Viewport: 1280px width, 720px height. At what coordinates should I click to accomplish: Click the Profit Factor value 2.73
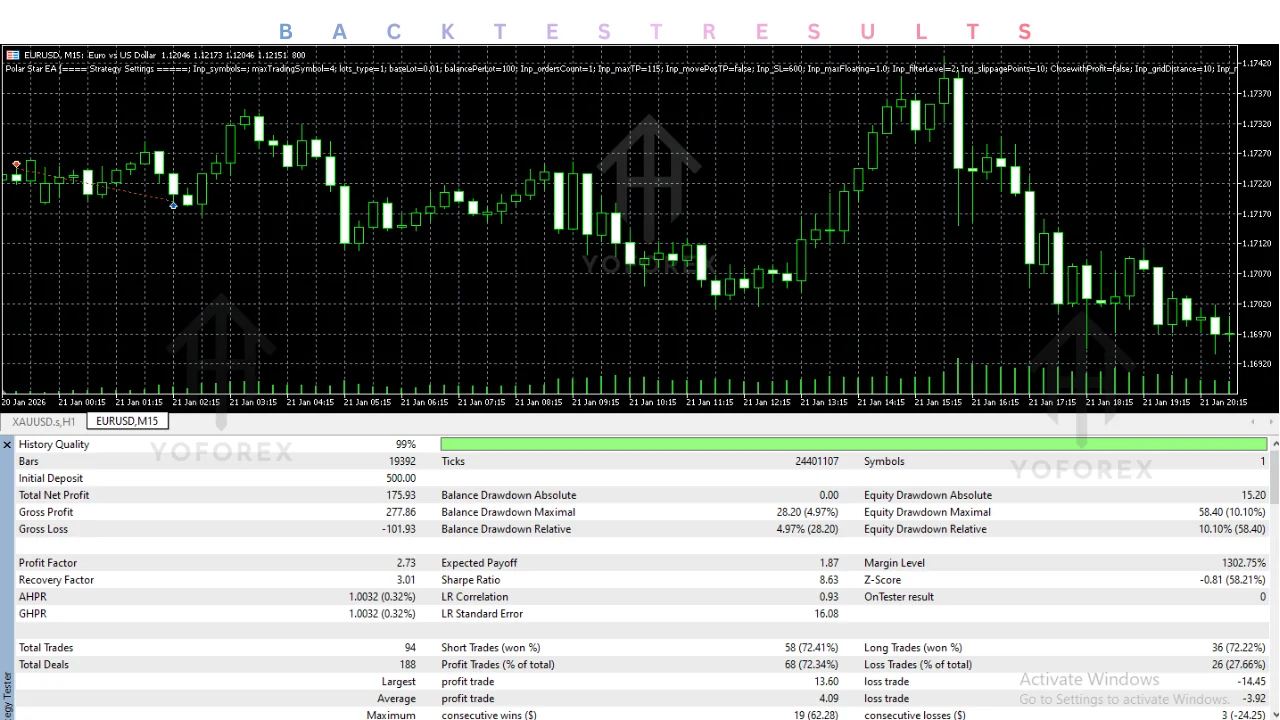point(405,564)
